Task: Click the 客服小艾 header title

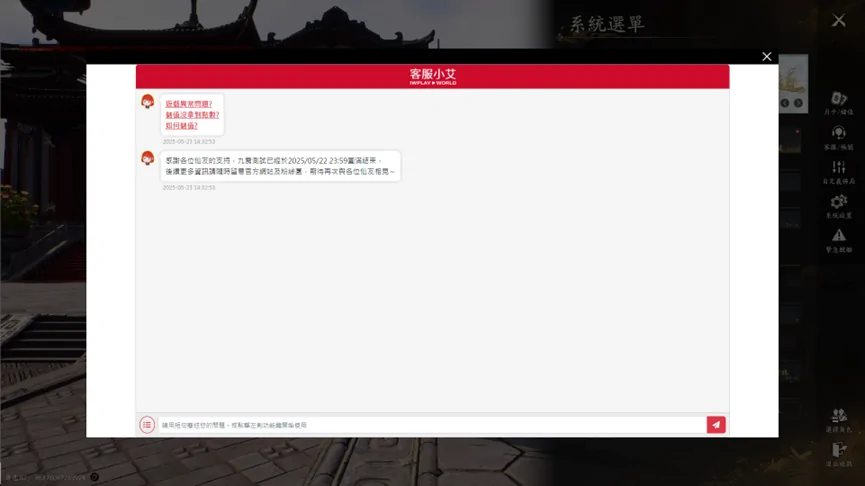Action: [x=432, y=76]
